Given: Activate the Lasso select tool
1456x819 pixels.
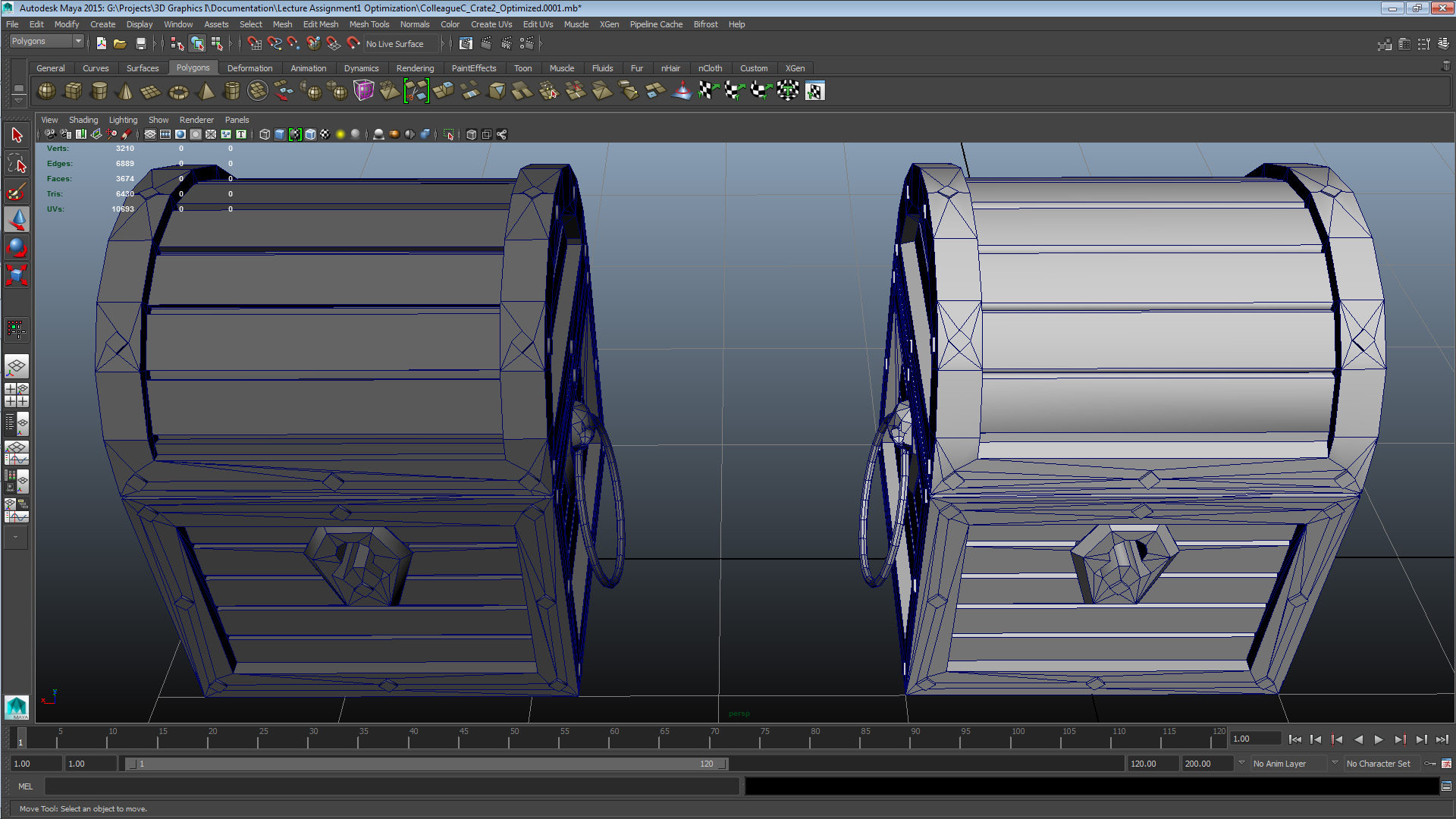Looking at the screenshot, I should (x=17, y=163).
